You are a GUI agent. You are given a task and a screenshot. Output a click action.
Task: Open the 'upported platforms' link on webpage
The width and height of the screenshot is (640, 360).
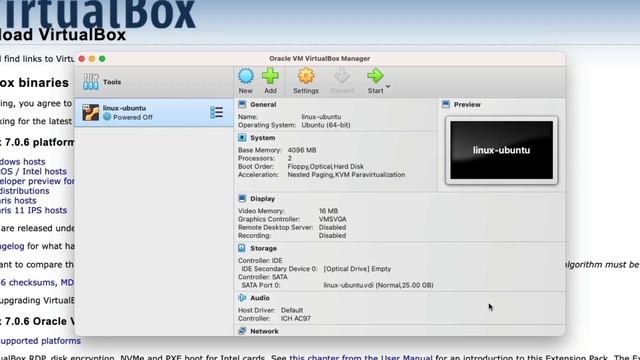pos(40,341)
